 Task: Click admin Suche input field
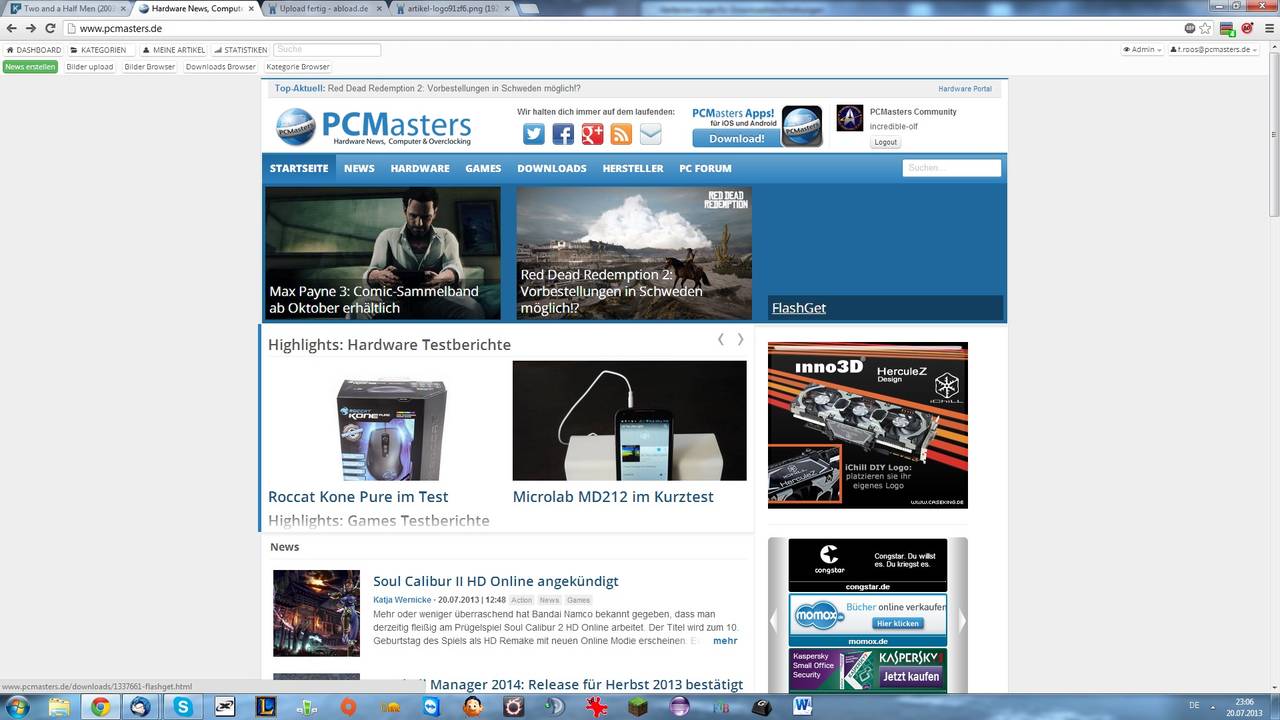click(327, 49)
